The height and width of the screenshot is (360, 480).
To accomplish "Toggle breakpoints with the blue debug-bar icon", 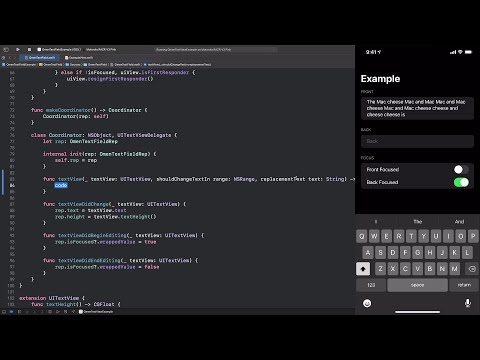I will pos(11,312).
